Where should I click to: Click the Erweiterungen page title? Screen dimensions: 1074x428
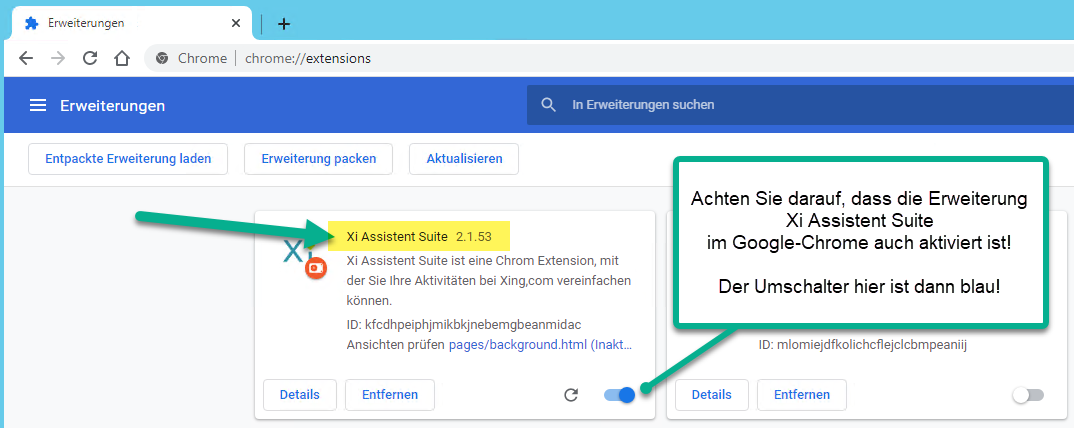pos(112,105)
